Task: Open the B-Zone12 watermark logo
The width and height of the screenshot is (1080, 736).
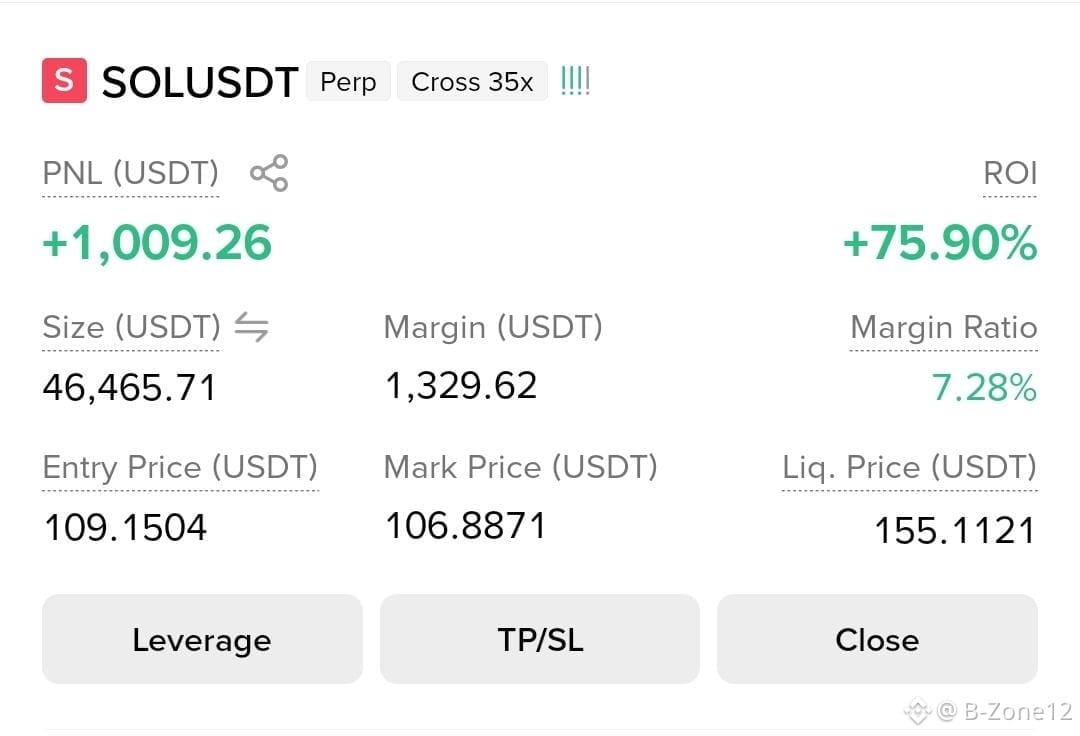Action: (917, 711)
